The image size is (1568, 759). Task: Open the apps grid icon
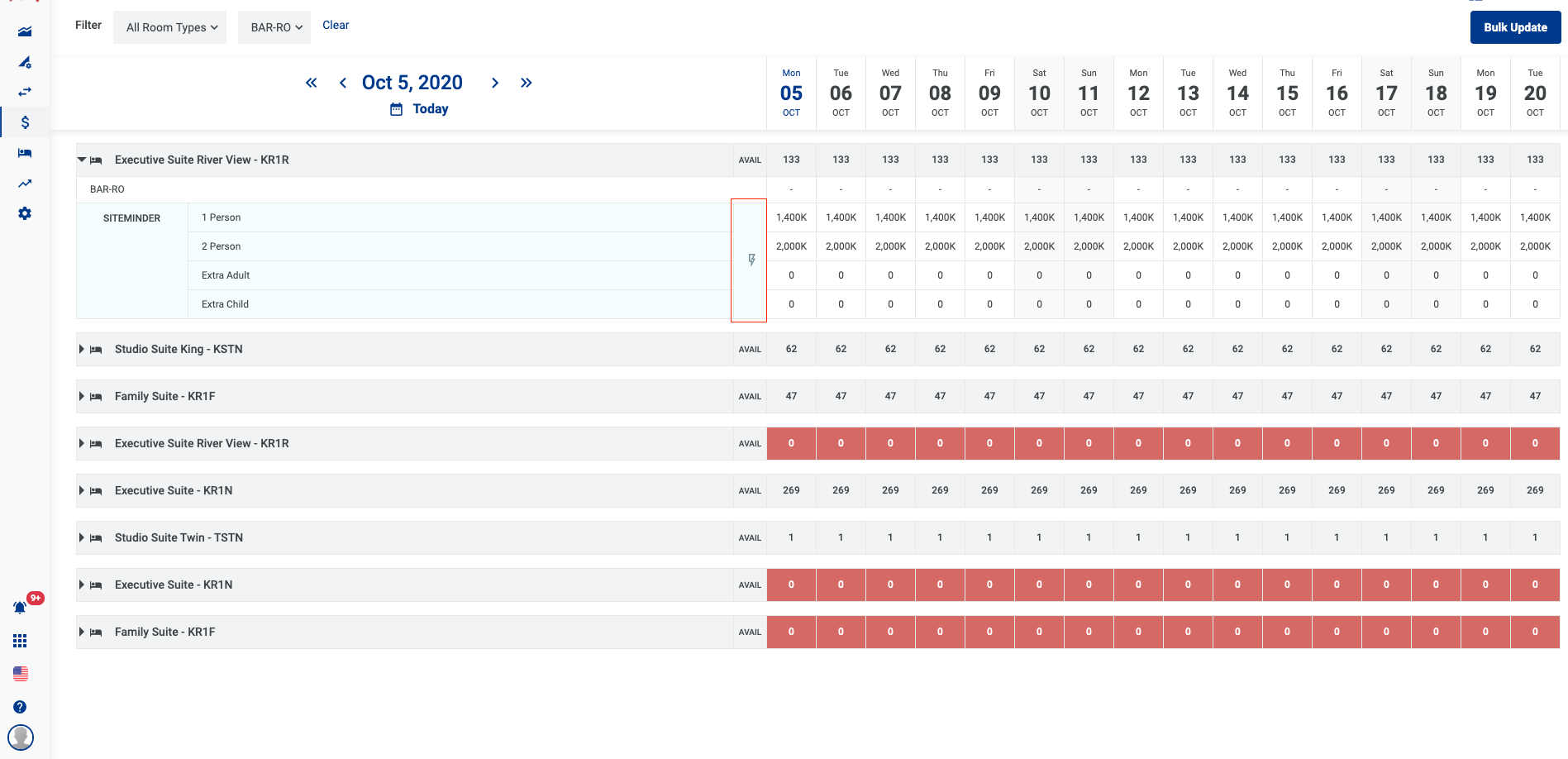[x=21, y=641]
